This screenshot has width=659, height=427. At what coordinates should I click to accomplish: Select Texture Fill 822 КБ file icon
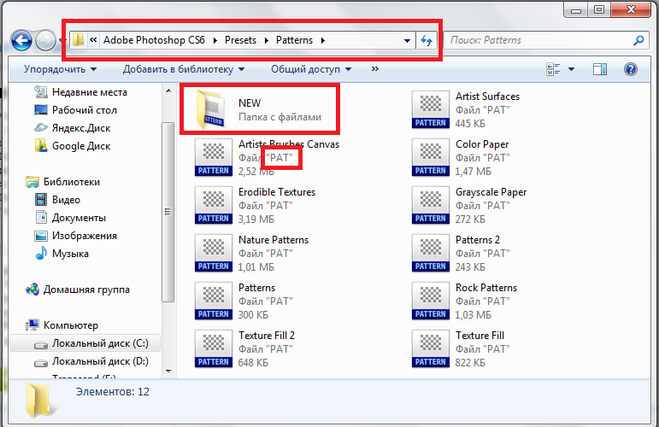point(431,349)
